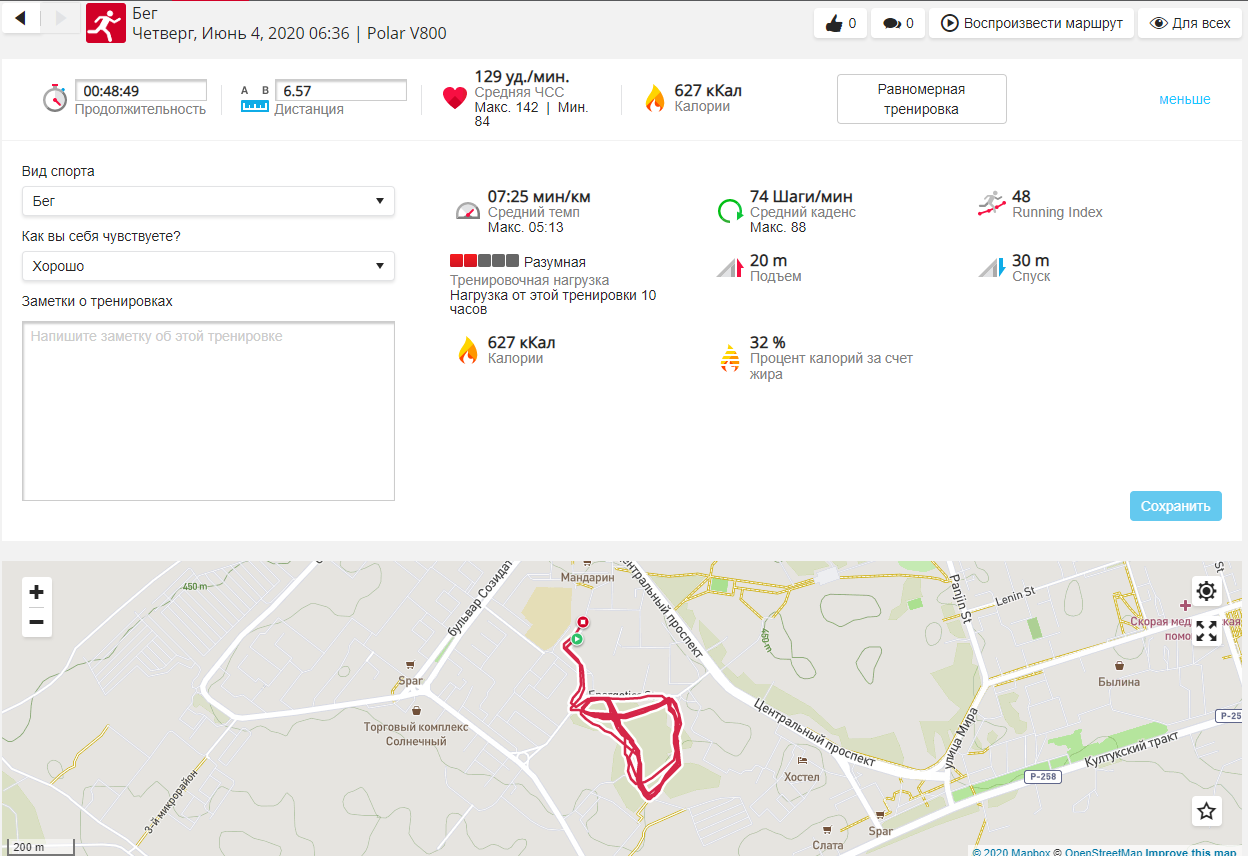Zoom in the map with plus
The height and width of the screenshot is (856, 1248).
(x=36, y=592)
